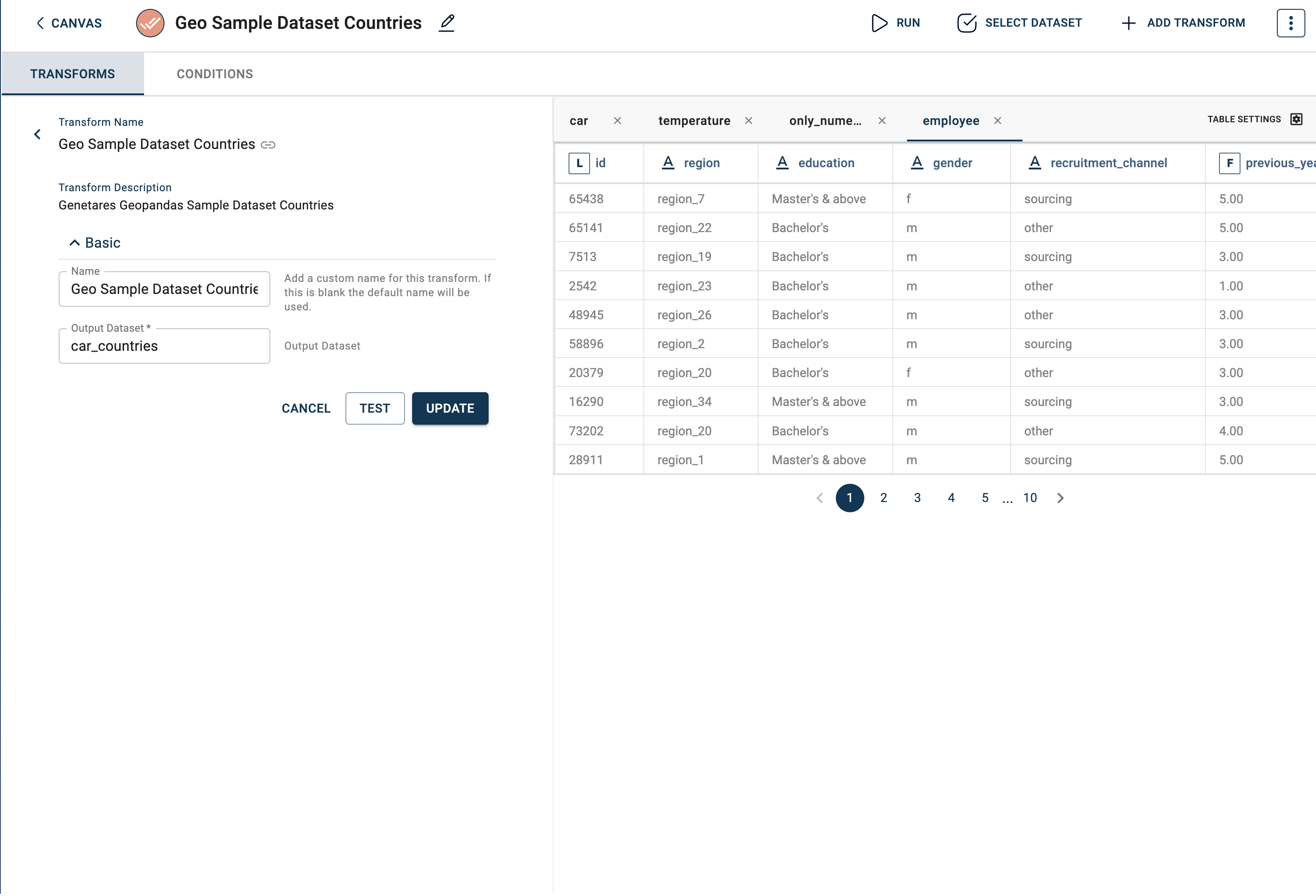Click the link icon beside Geo Sample Dataset Countries
The height and width of the screenshot is (896, 1316).
click(x=268, y=145)
